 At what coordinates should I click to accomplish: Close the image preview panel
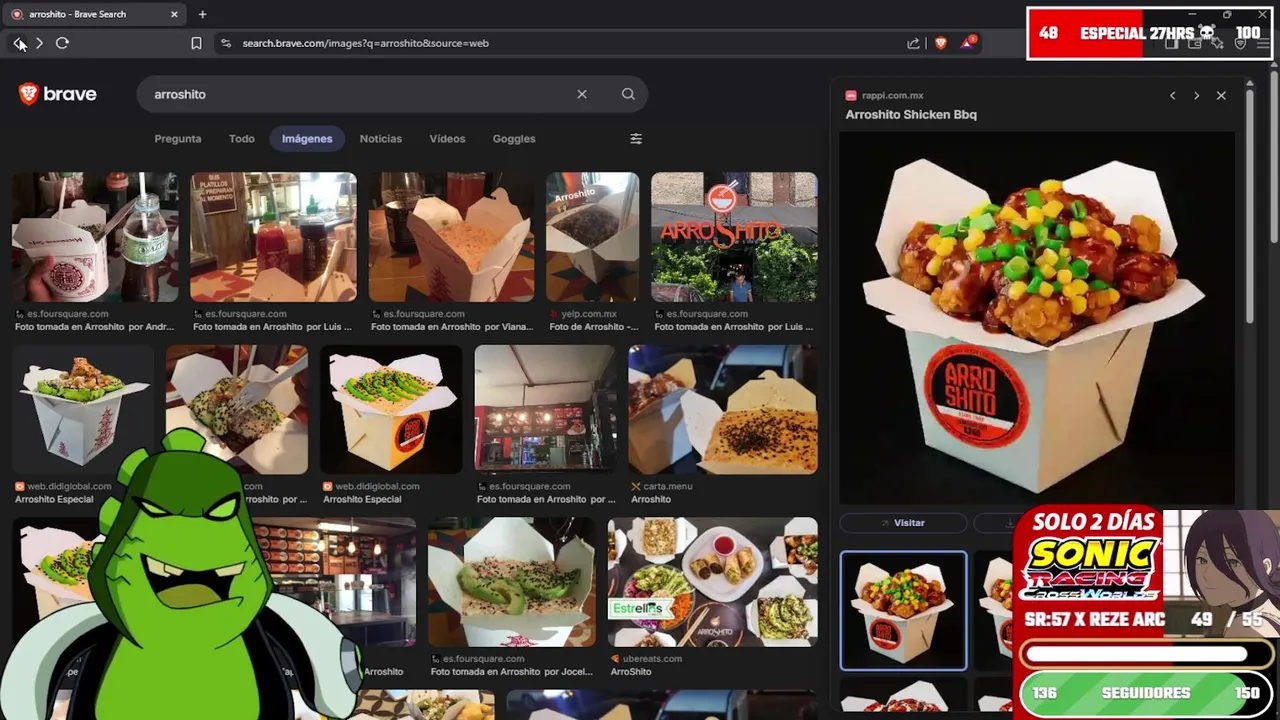pos(1221,95)
